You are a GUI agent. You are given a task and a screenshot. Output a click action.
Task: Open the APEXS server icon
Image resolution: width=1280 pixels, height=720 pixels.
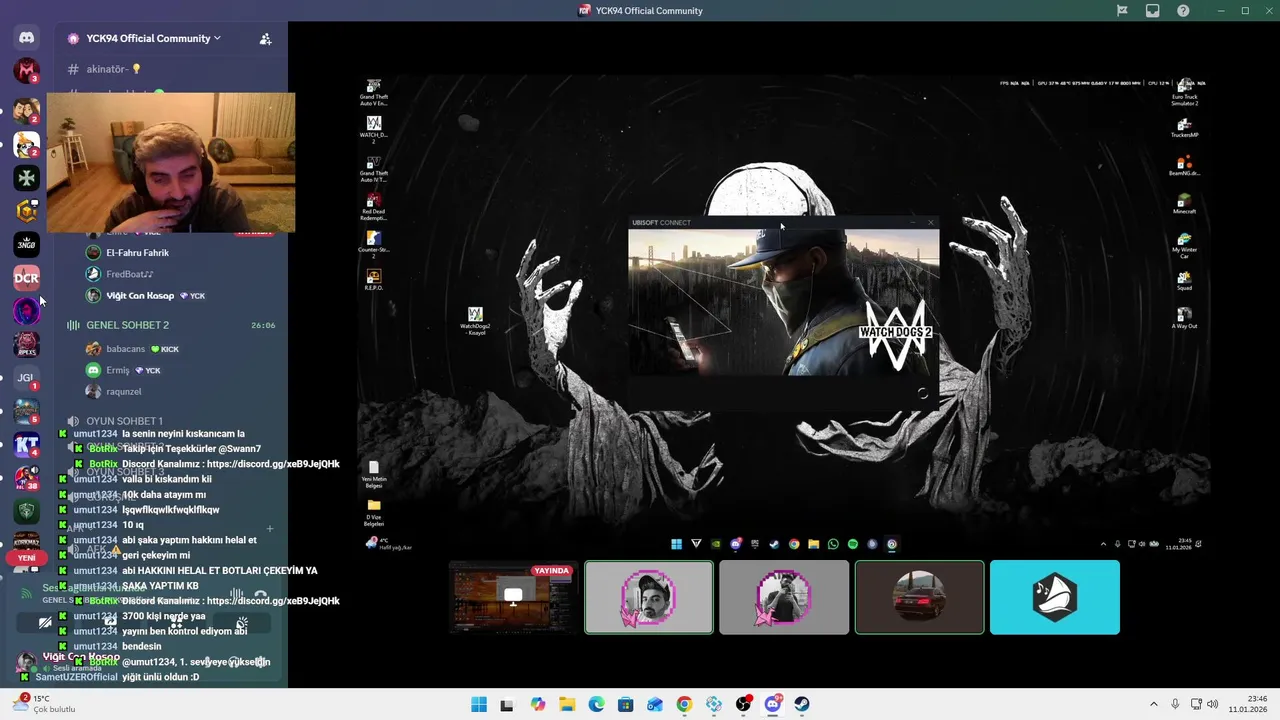tap(26, 345)
